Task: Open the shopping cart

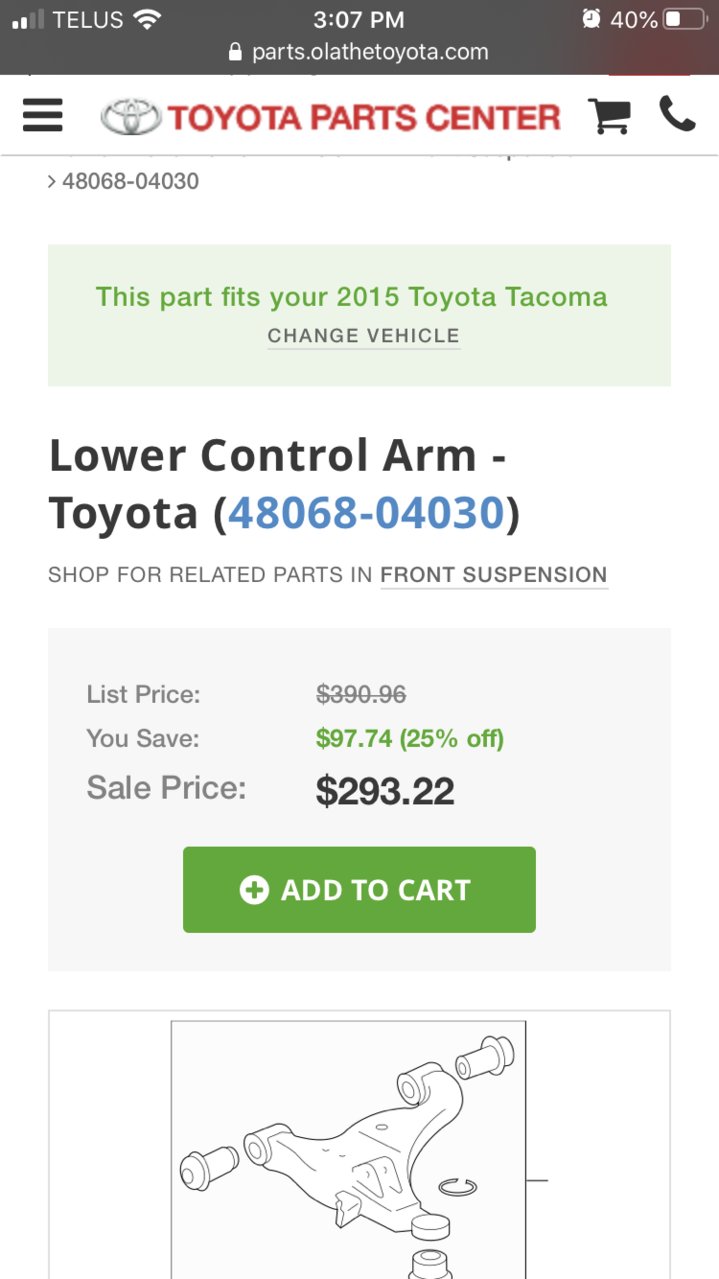Action: tap(609, 116)
